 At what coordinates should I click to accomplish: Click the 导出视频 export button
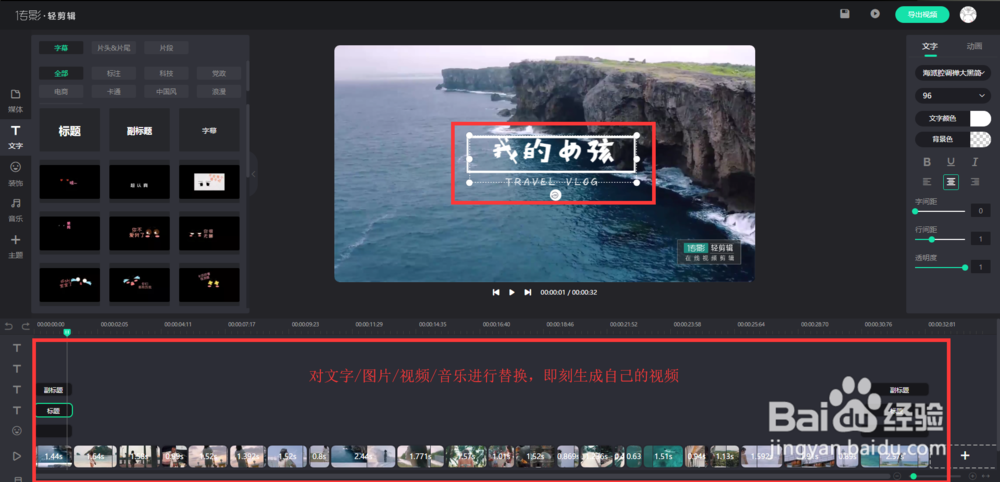point(922,15)
